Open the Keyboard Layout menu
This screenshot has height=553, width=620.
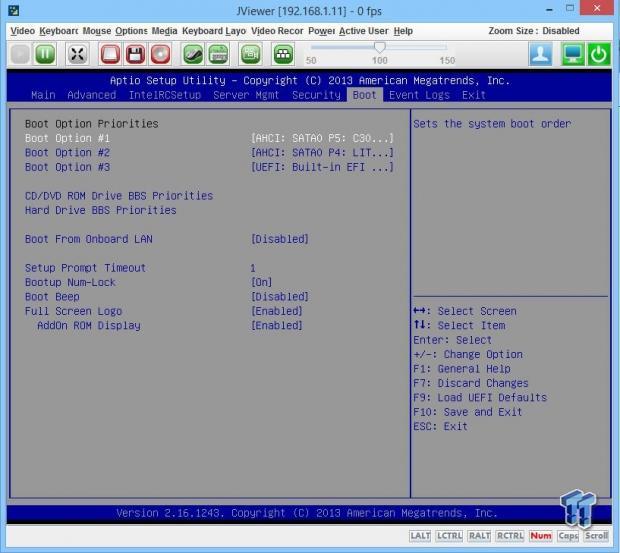(214, 31)
